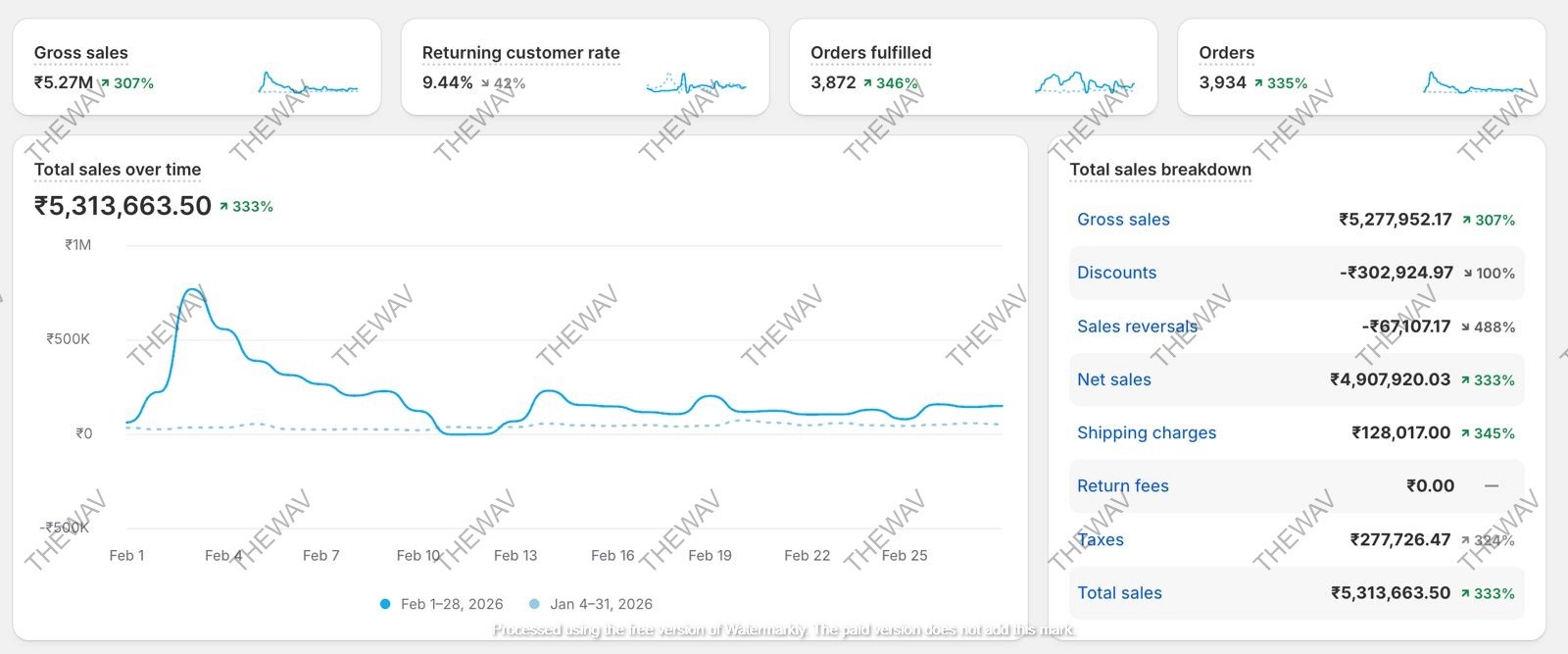Toggle the Feb 1–28, 2026 legend series
The height and width of the screenshot is (654, 1568).
coord(441,604)
